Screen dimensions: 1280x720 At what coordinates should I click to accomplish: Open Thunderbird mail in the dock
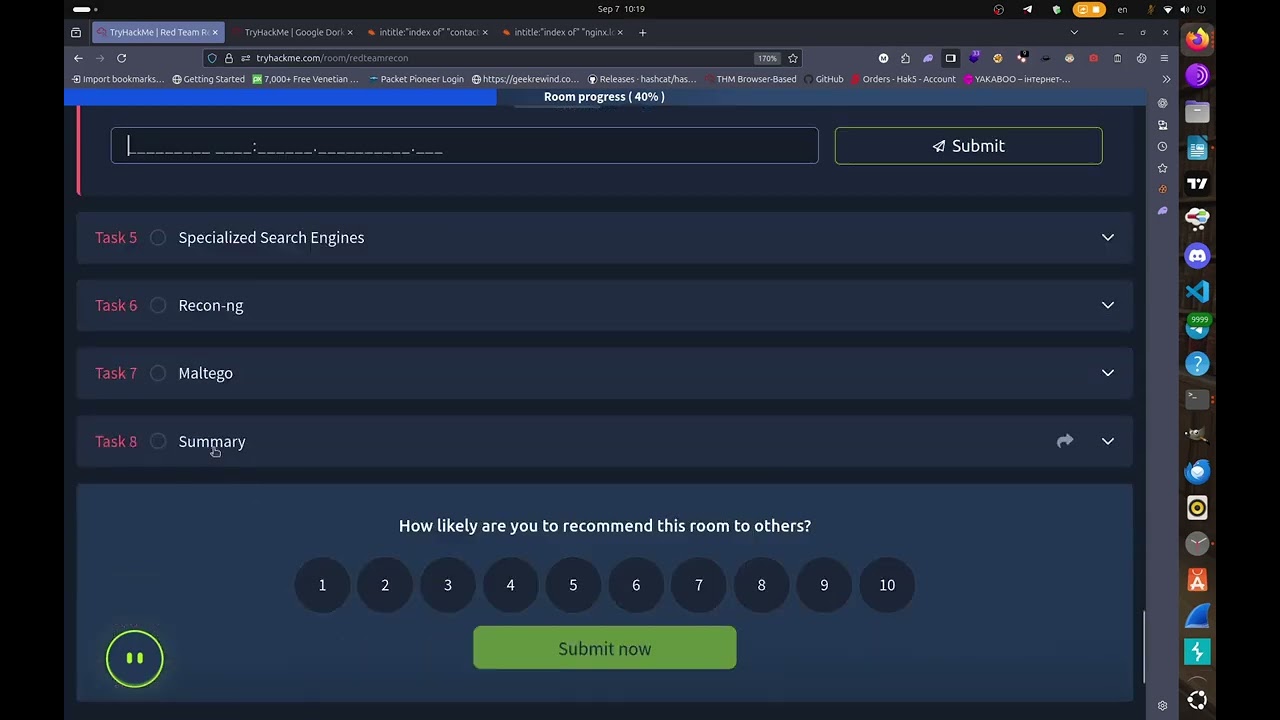click(1197, 472)
